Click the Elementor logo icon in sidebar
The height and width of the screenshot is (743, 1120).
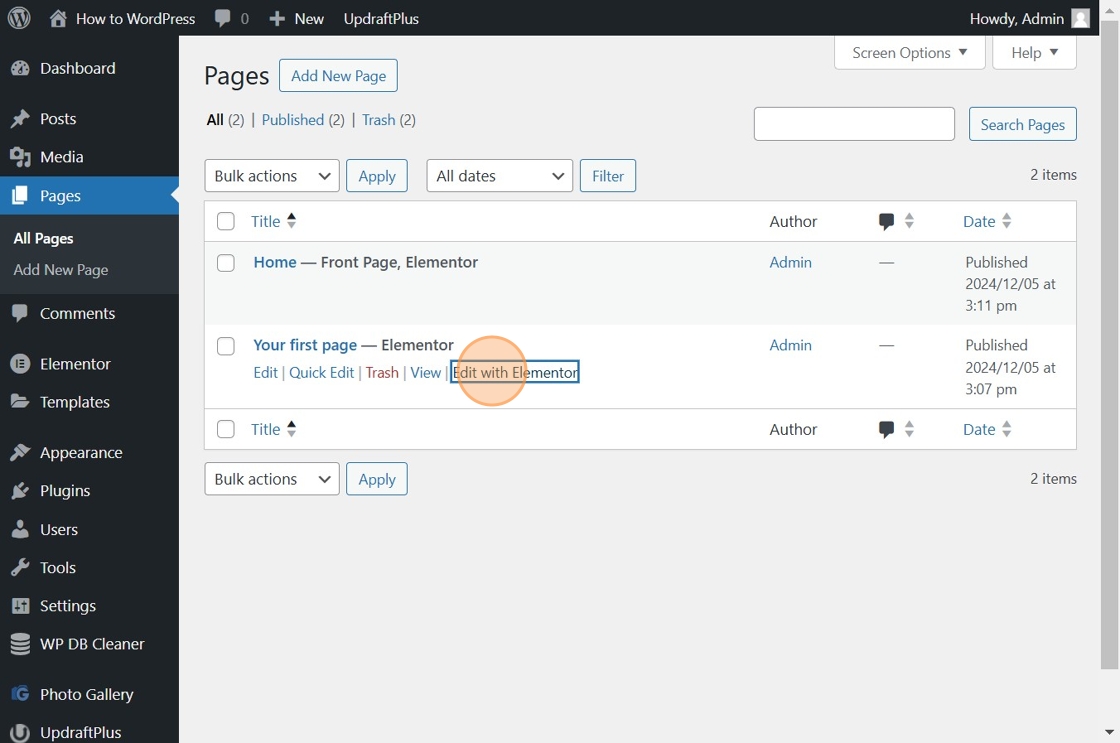pyautogui.click(x=20, y=364)
